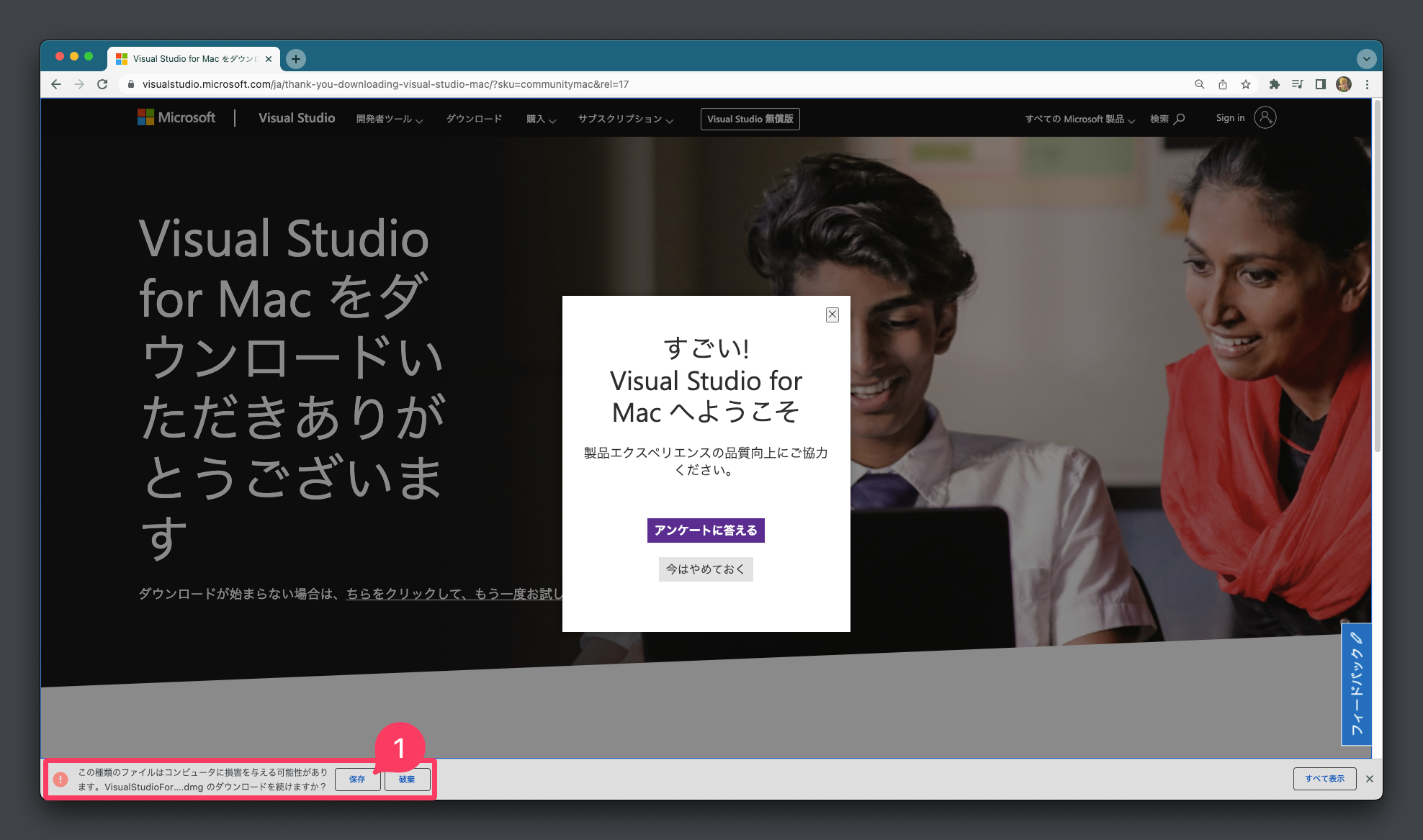Select the Visual Studio for Mac browser tab
This screenshot has height=840, width=1423.
(x=193, y=59)
